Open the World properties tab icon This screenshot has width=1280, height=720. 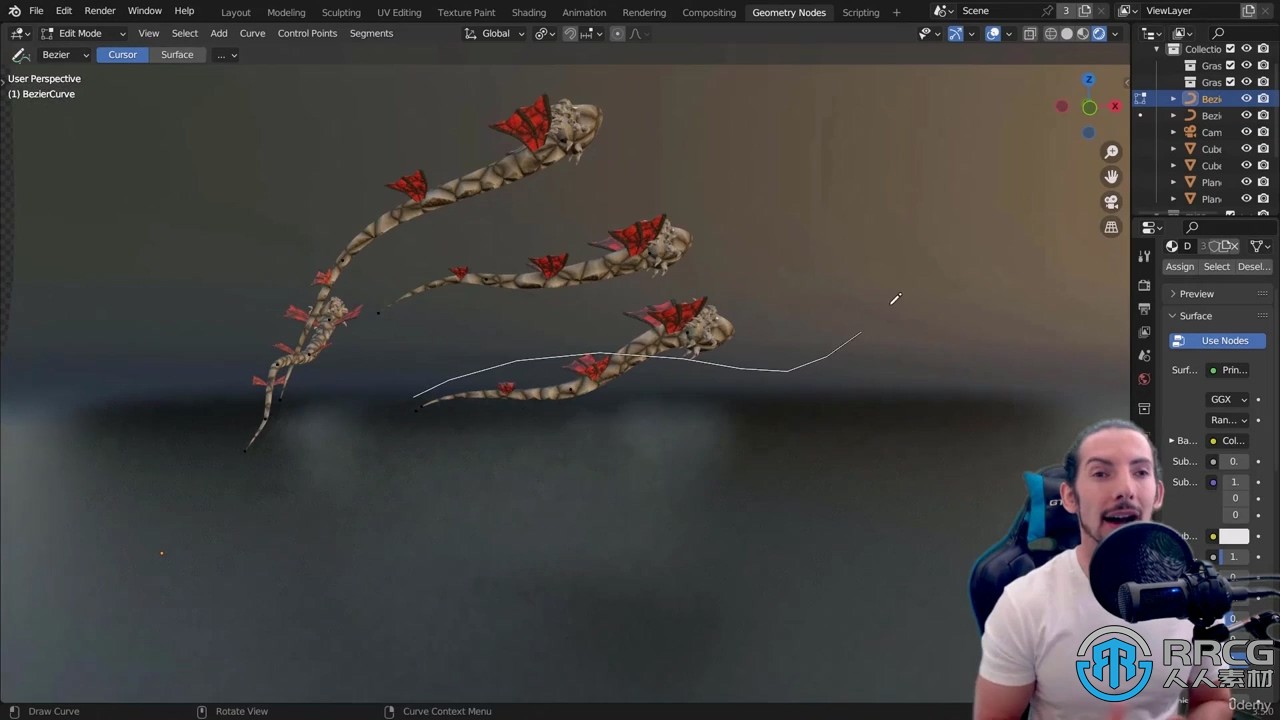1144,379
